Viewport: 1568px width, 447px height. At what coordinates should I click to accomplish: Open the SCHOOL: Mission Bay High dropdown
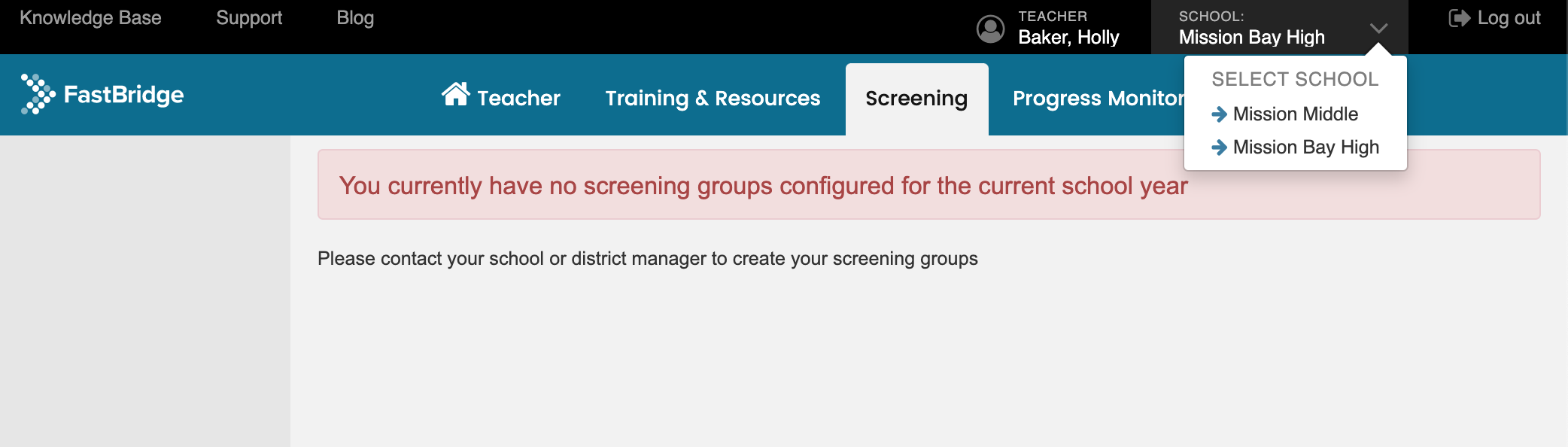click(1279, 27)
